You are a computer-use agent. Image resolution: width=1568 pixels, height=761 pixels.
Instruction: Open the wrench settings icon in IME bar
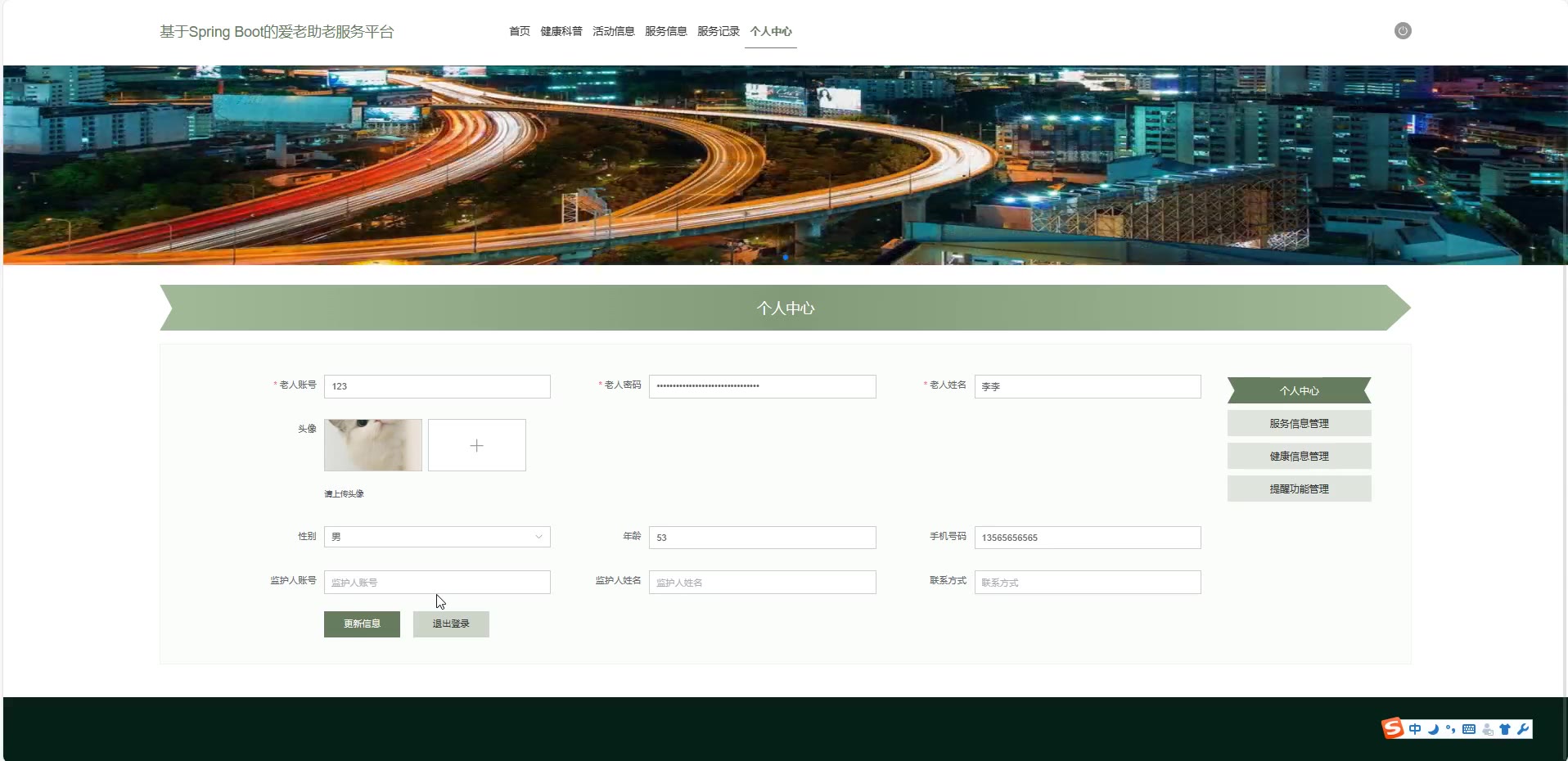1523,729
